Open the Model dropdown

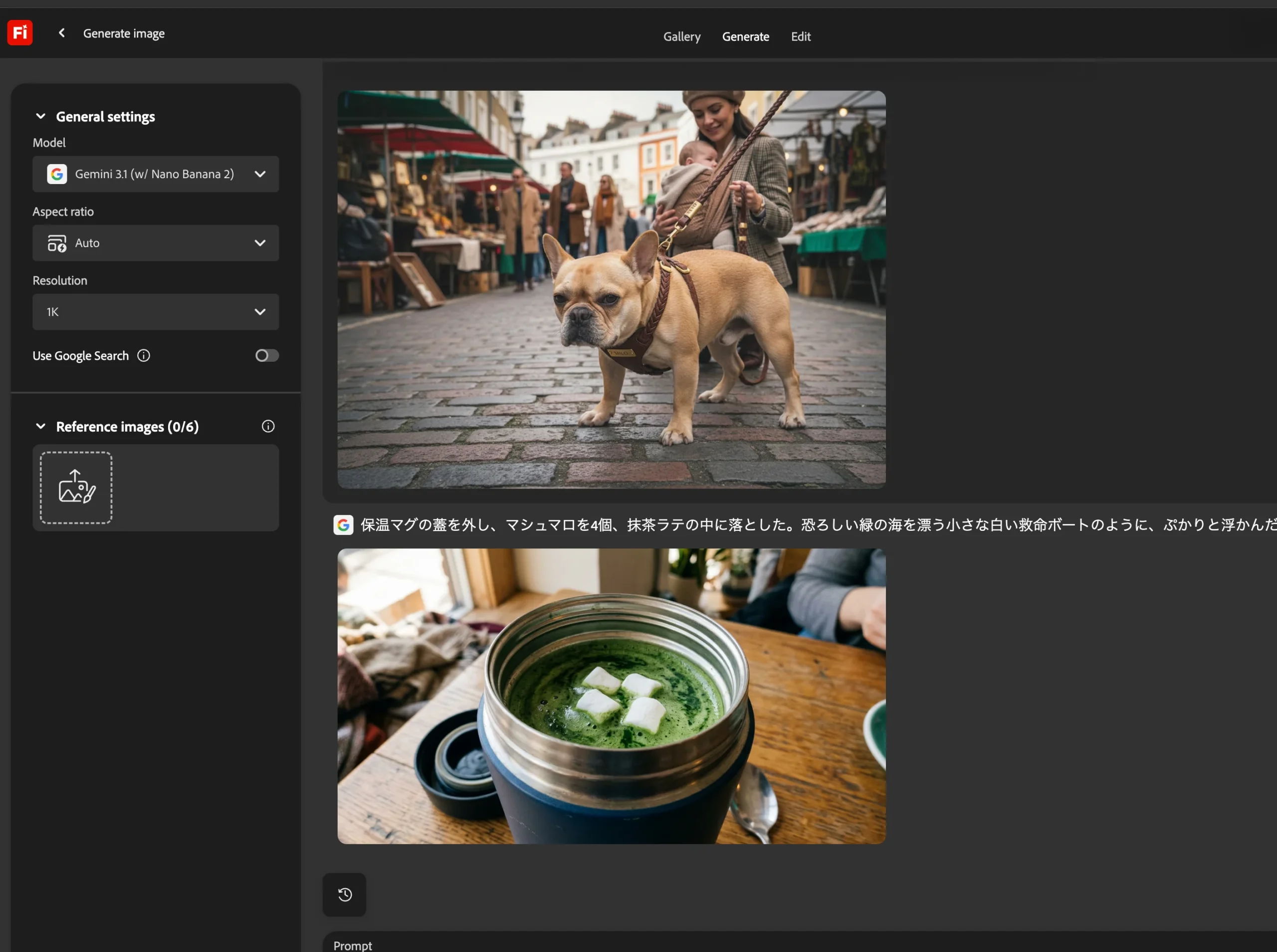pos(260,174)
